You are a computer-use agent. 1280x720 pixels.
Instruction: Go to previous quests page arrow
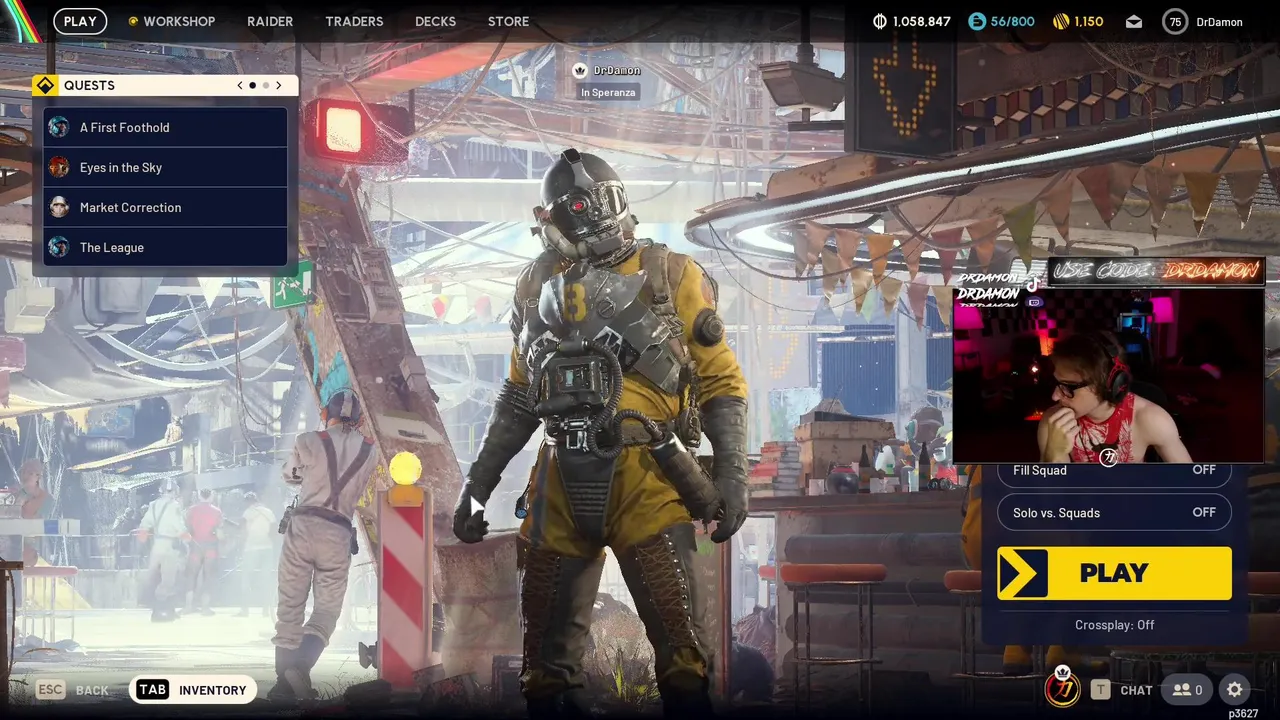click(240, 85)
